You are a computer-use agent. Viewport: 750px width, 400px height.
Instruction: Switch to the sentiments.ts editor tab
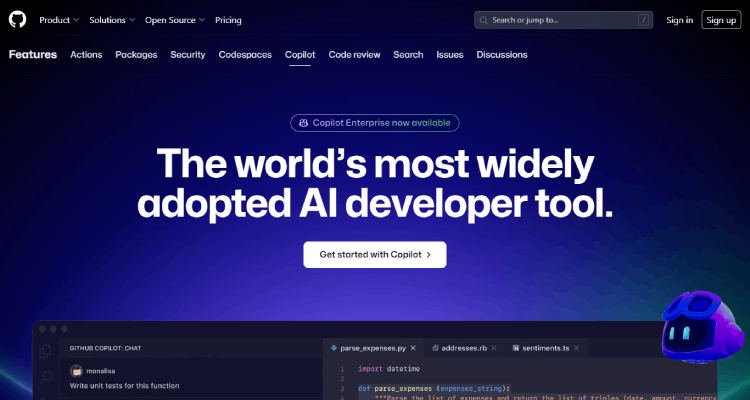tap(546, 348)
